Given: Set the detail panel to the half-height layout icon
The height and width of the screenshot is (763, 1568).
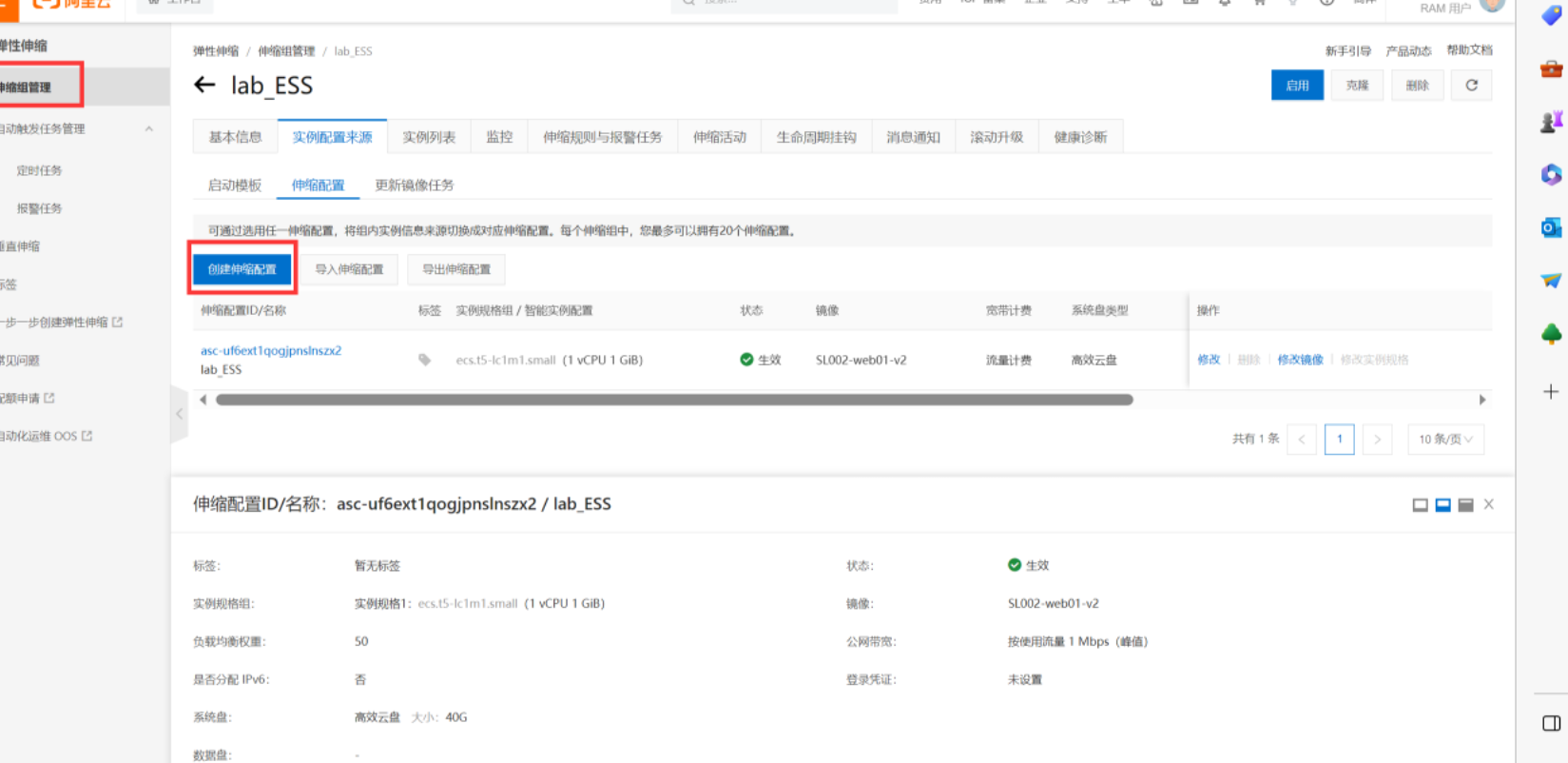Looking at the screenshot, I should tap(1442, 505).
